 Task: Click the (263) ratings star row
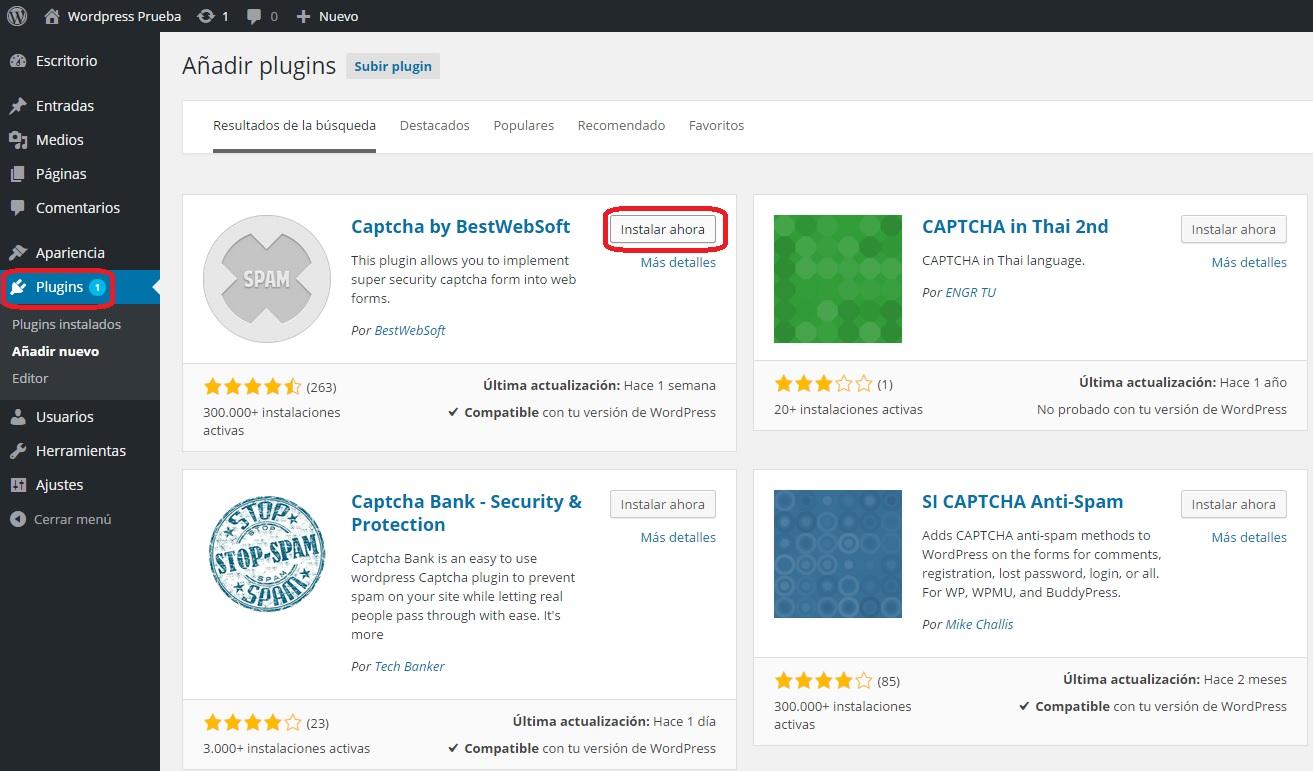point(252,387)
